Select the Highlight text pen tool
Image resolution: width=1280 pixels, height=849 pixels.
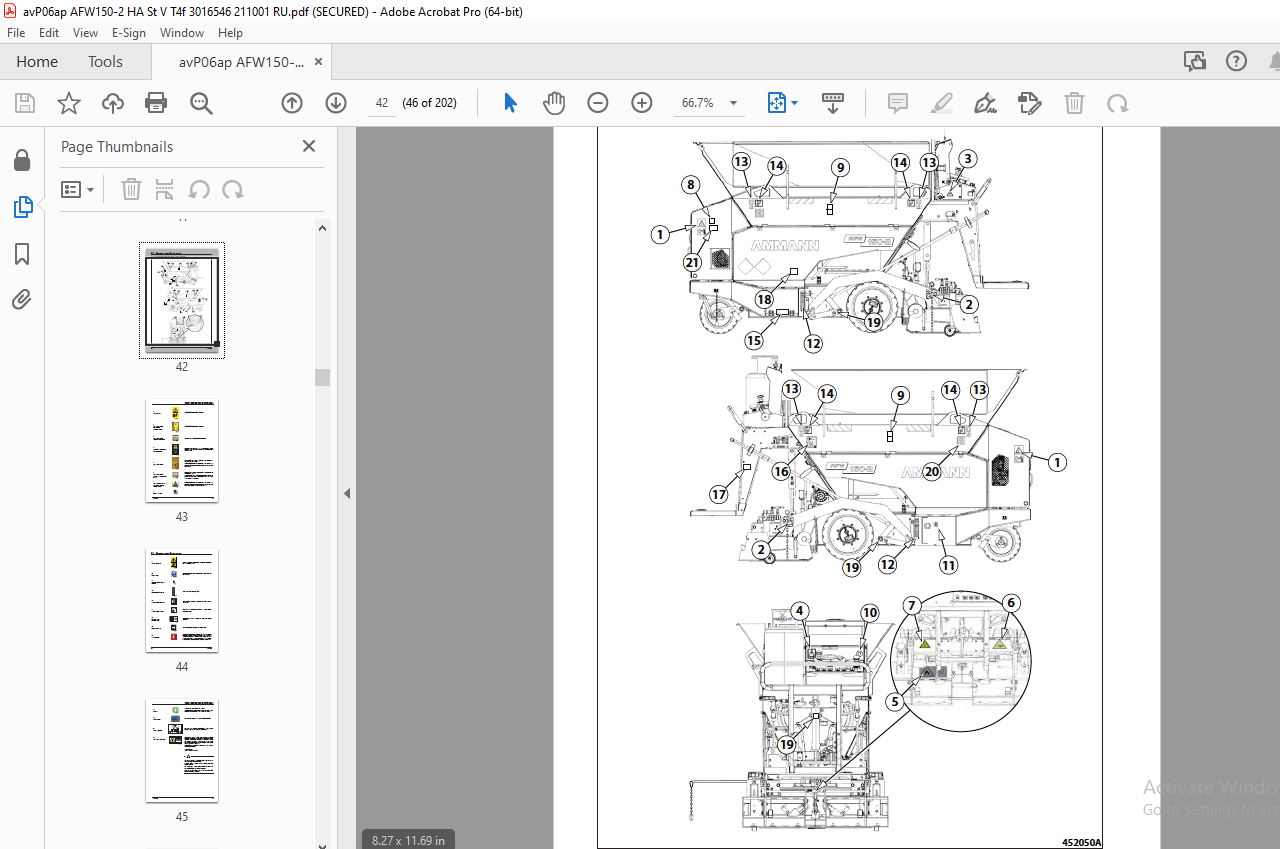click(942, 103)
